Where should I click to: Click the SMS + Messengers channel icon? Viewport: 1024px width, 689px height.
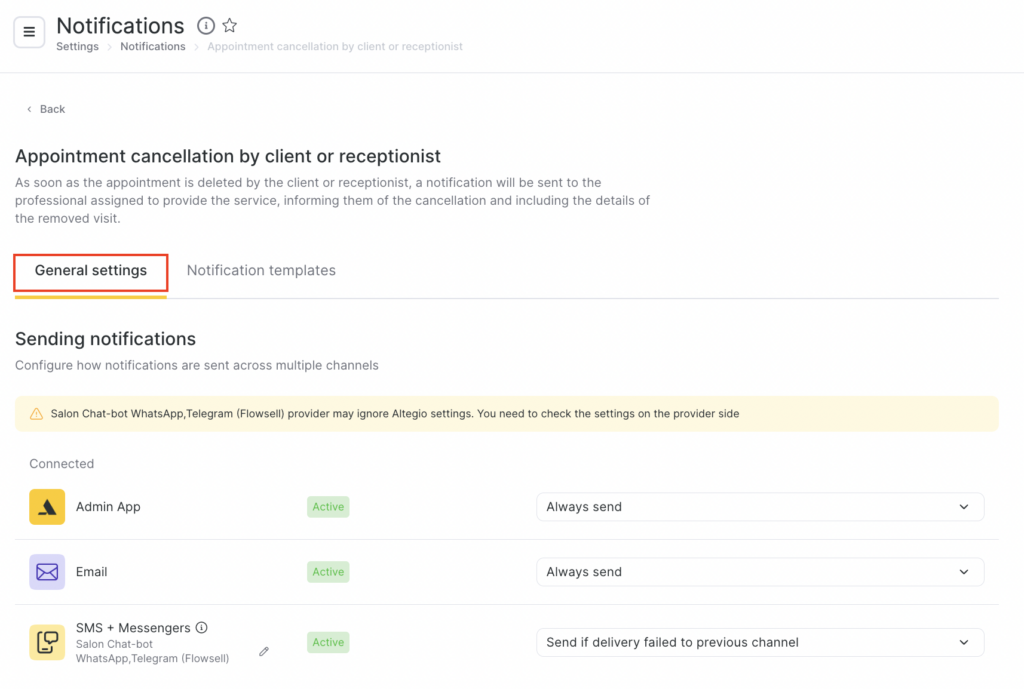pyautogui.click(x=47, y=643)
